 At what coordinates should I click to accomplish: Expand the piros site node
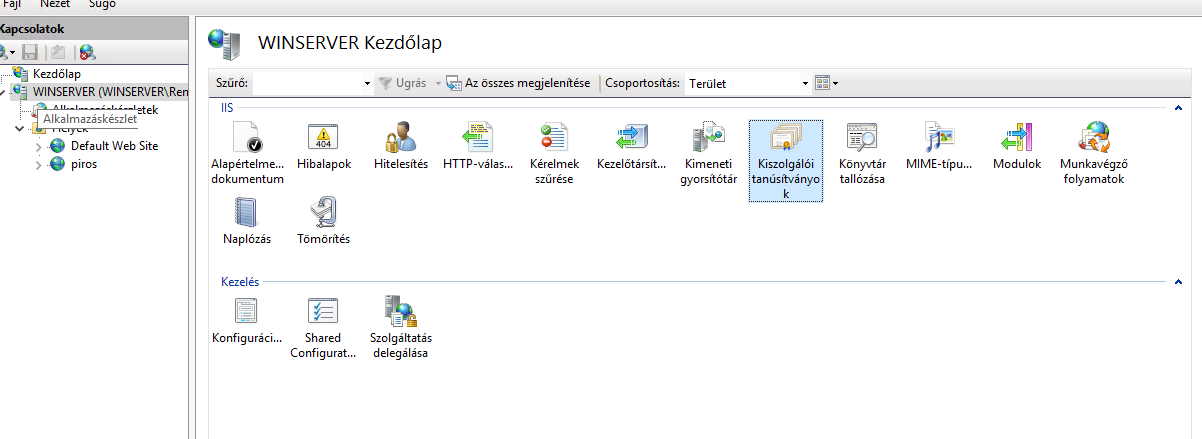[39, 165]
